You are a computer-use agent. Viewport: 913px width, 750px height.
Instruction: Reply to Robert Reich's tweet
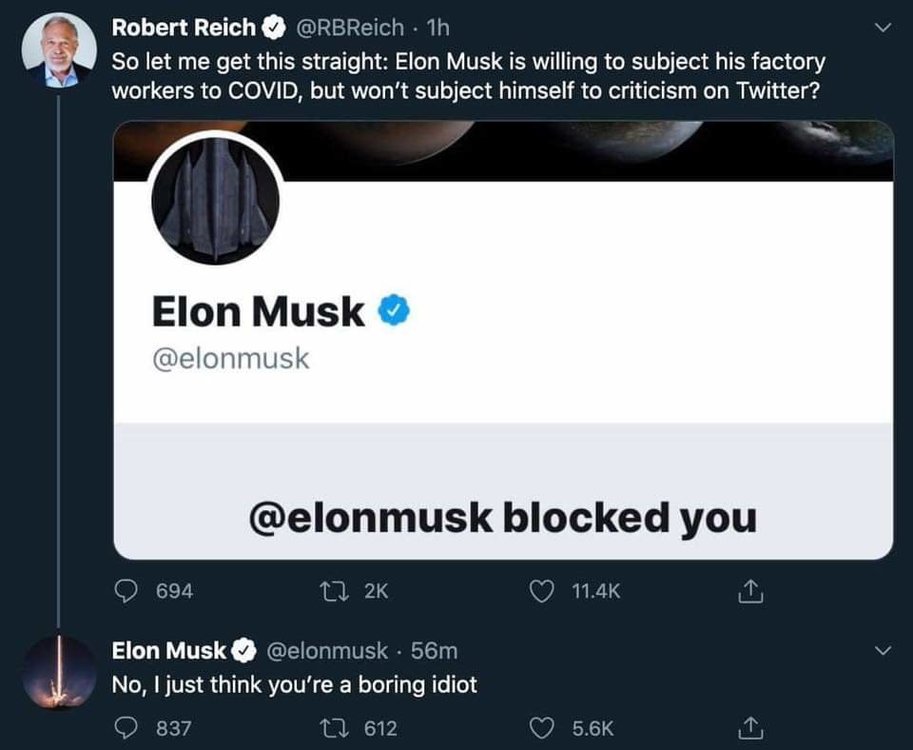pos(126,591)
